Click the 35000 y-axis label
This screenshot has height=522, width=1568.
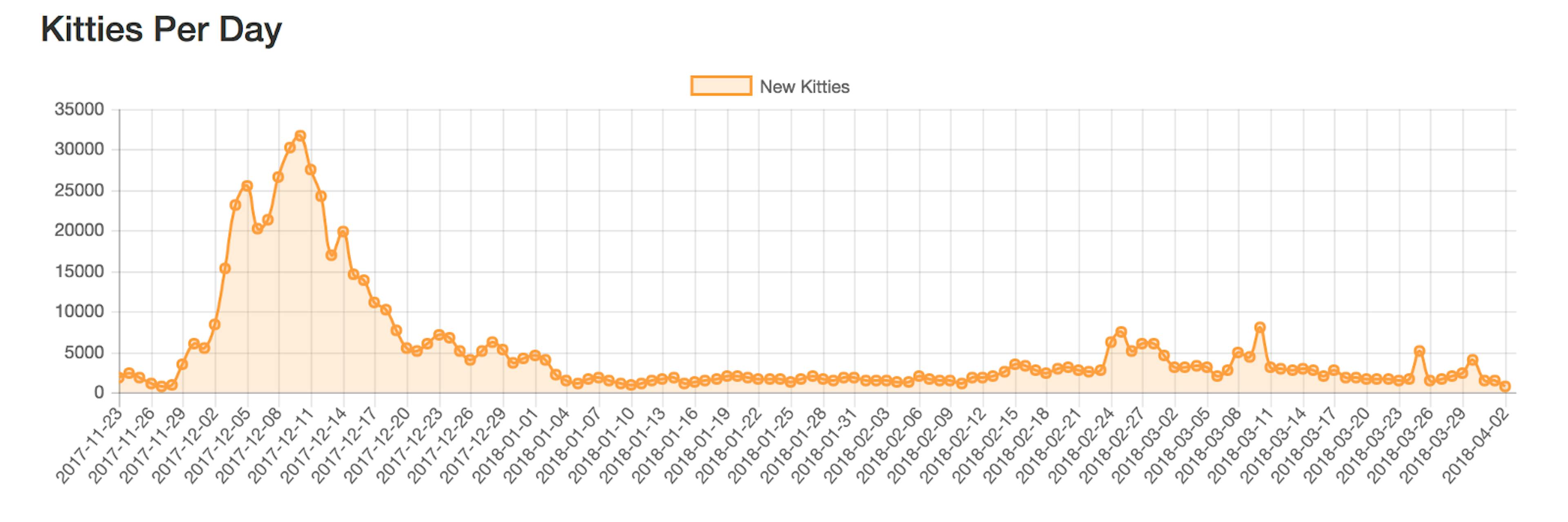coord(79,109)
